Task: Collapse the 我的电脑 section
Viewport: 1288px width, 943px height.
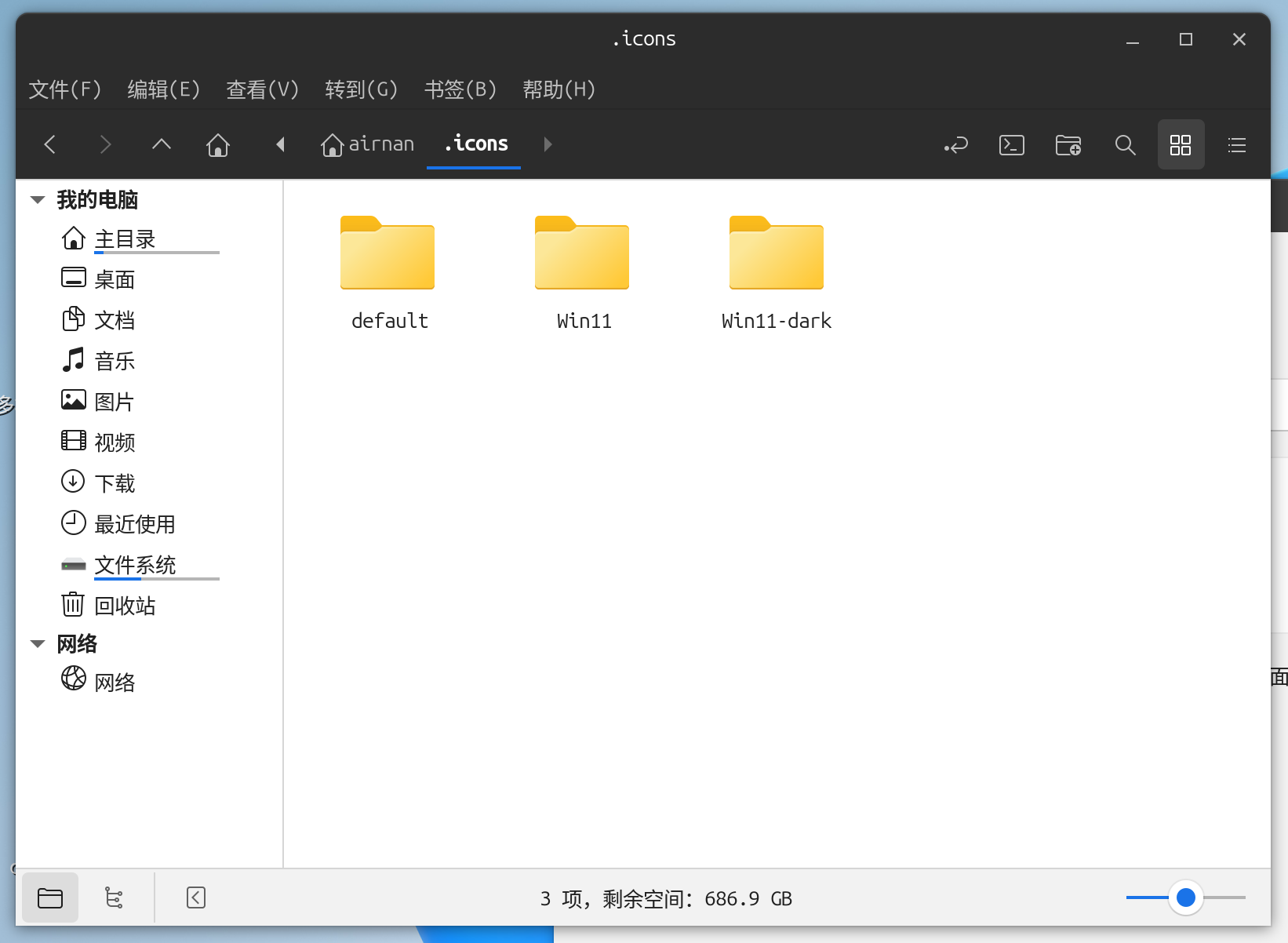Action: (x=38, y=200)
